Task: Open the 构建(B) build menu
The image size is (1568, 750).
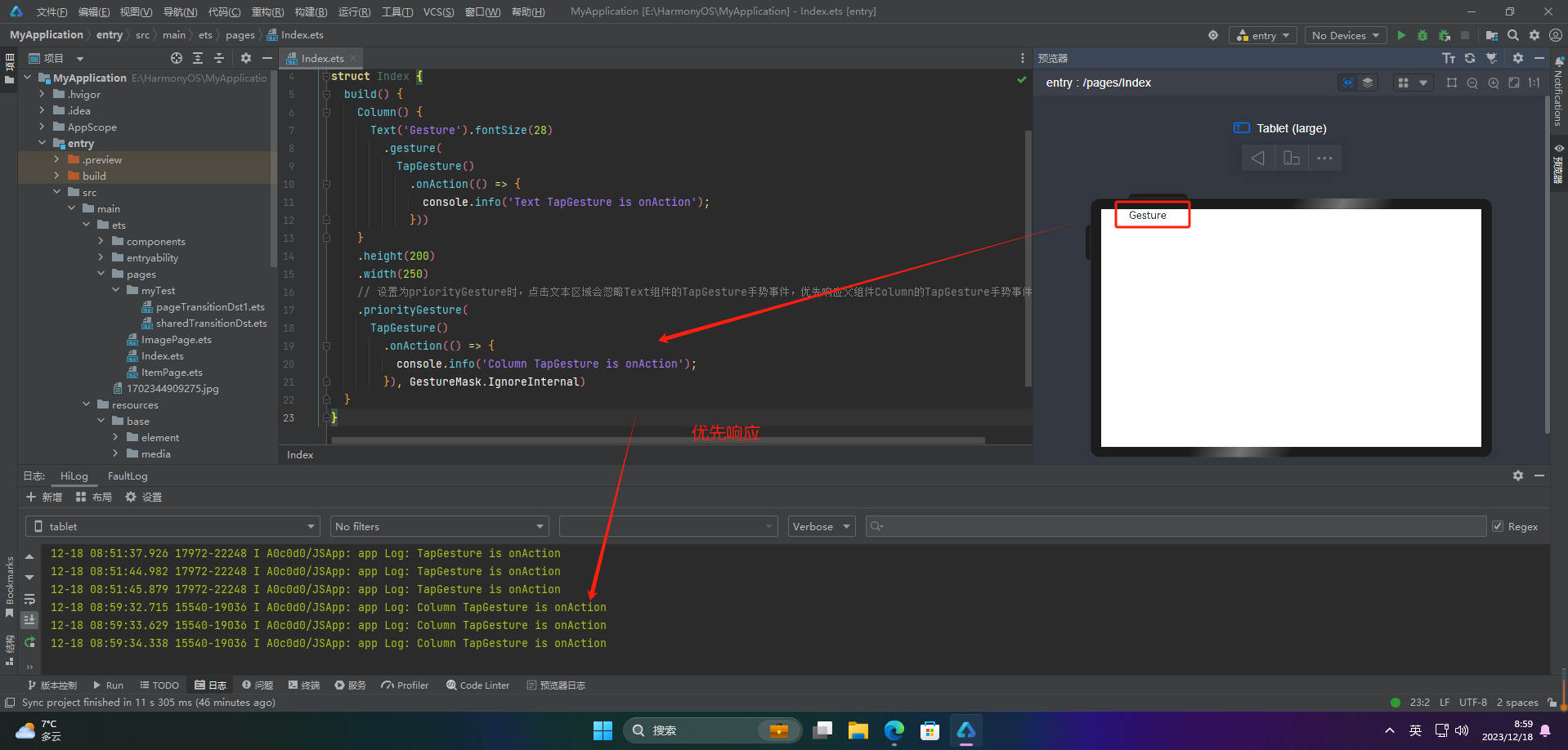Action: point(311,11)
